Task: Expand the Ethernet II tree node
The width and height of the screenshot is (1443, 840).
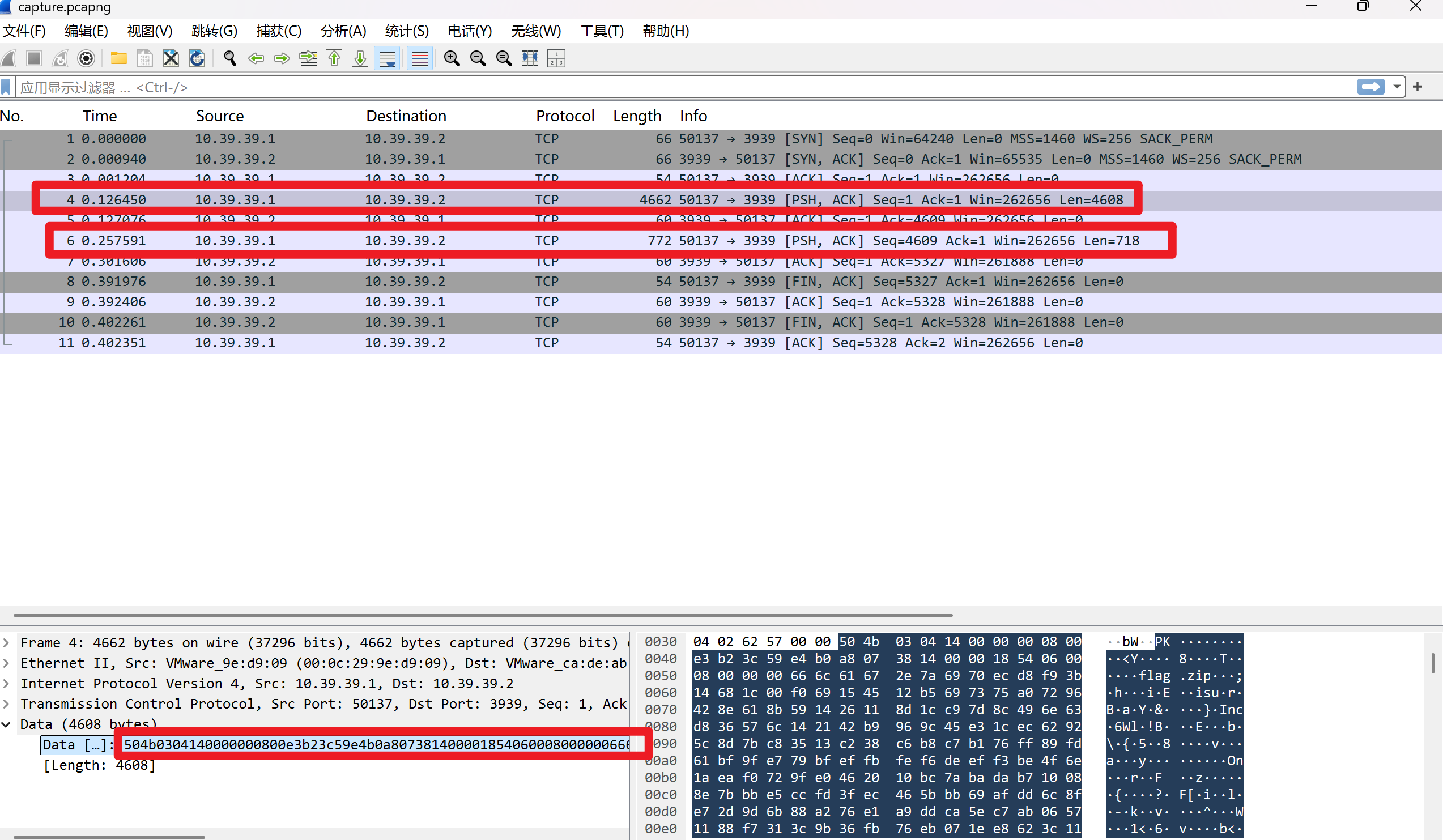Action: (6, 663)
